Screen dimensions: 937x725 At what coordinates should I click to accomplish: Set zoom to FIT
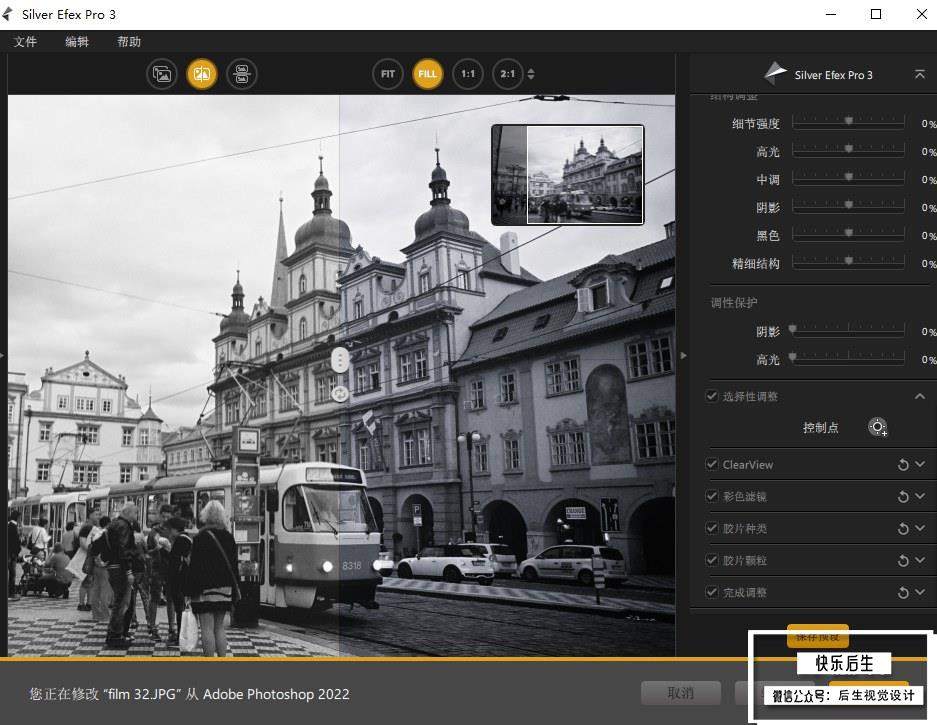pos(388,74)
